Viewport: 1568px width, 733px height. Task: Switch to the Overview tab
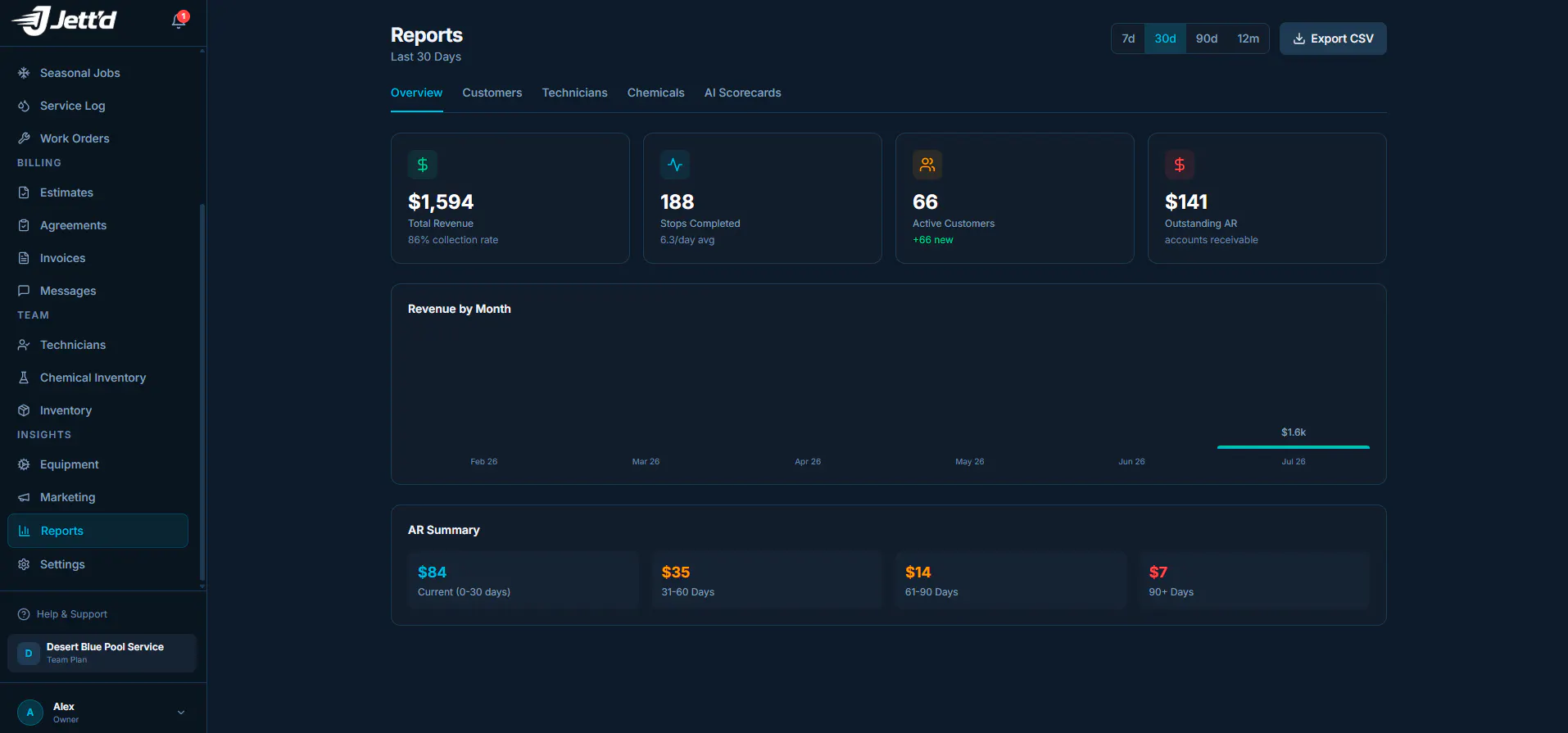click(416, 93)
